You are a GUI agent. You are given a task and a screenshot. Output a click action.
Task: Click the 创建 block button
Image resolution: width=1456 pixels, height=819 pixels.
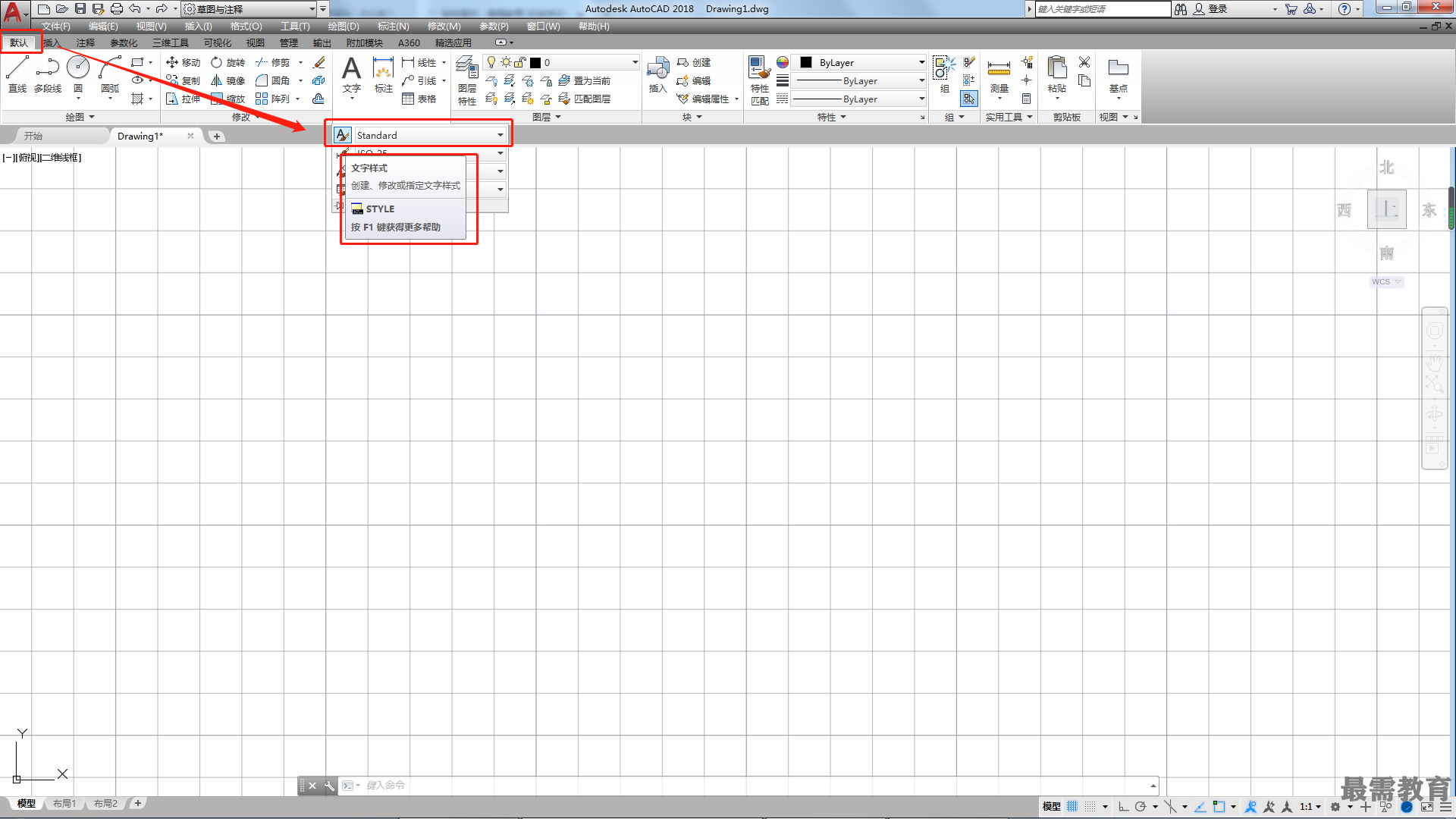pos(694,62)
